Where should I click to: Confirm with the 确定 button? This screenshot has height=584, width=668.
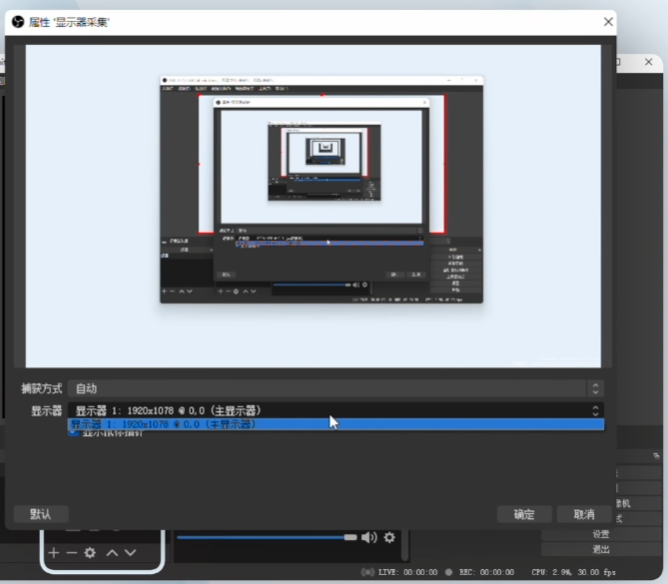524,514
